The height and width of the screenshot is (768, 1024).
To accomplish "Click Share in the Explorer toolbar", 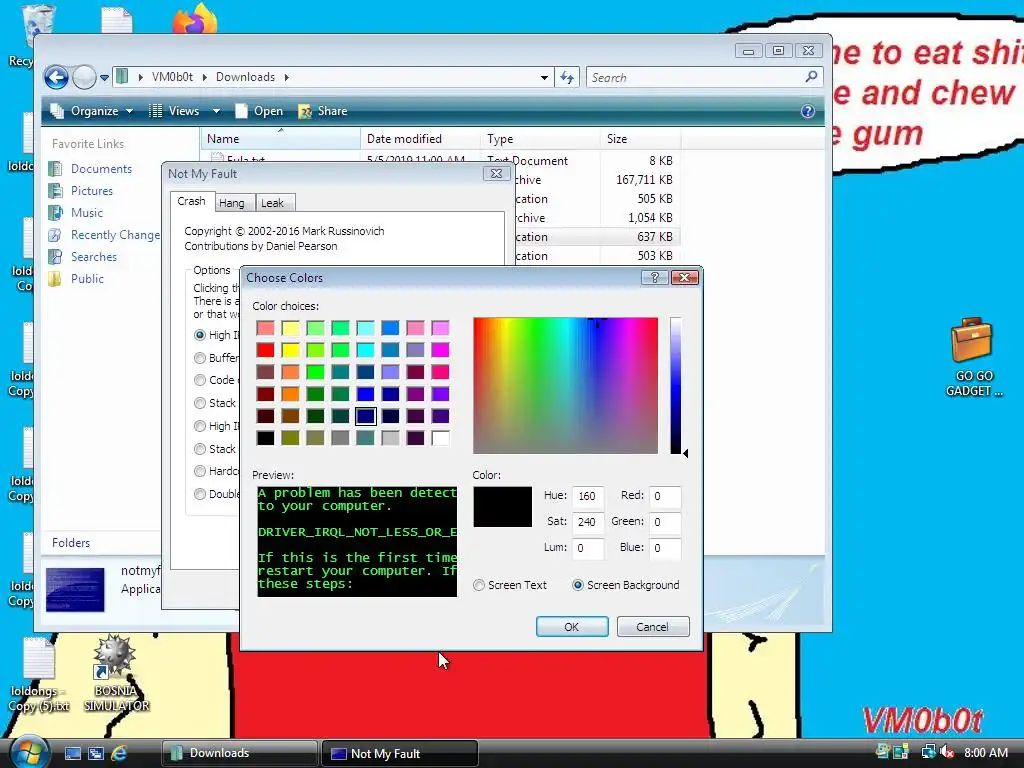I will [x=323, y=111].
